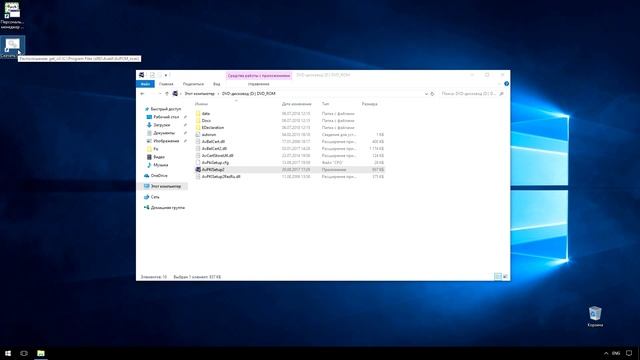Expand the ribbon with the chevron near help
The width and height of the screenshot is (640, 360).
tap(499, 84)
